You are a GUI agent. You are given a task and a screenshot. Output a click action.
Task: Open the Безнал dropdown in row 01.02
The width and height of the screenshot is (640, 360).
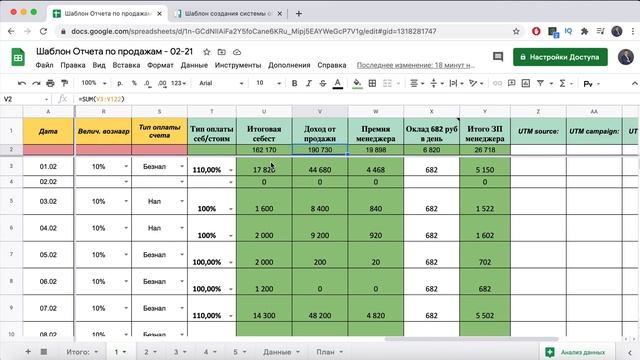(182, 167)
